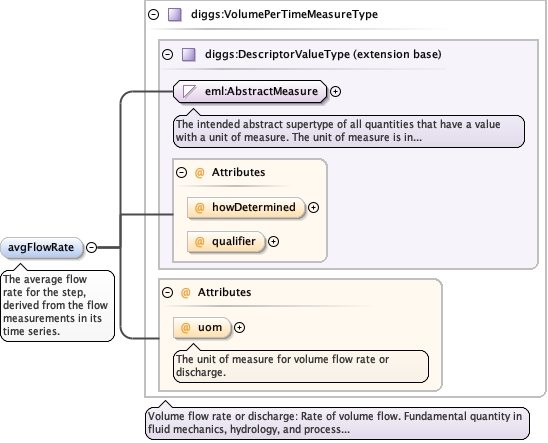548x443 pixels.
Task: Expand the qualifier attribute
Action: coord(273,241)
